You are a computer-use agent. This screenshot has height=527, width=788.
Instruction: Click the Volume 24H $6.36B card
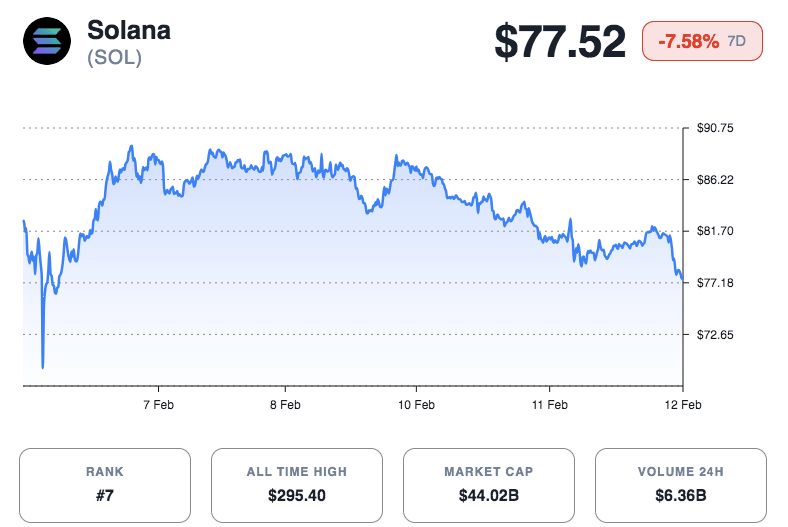[x=681, y=485]
